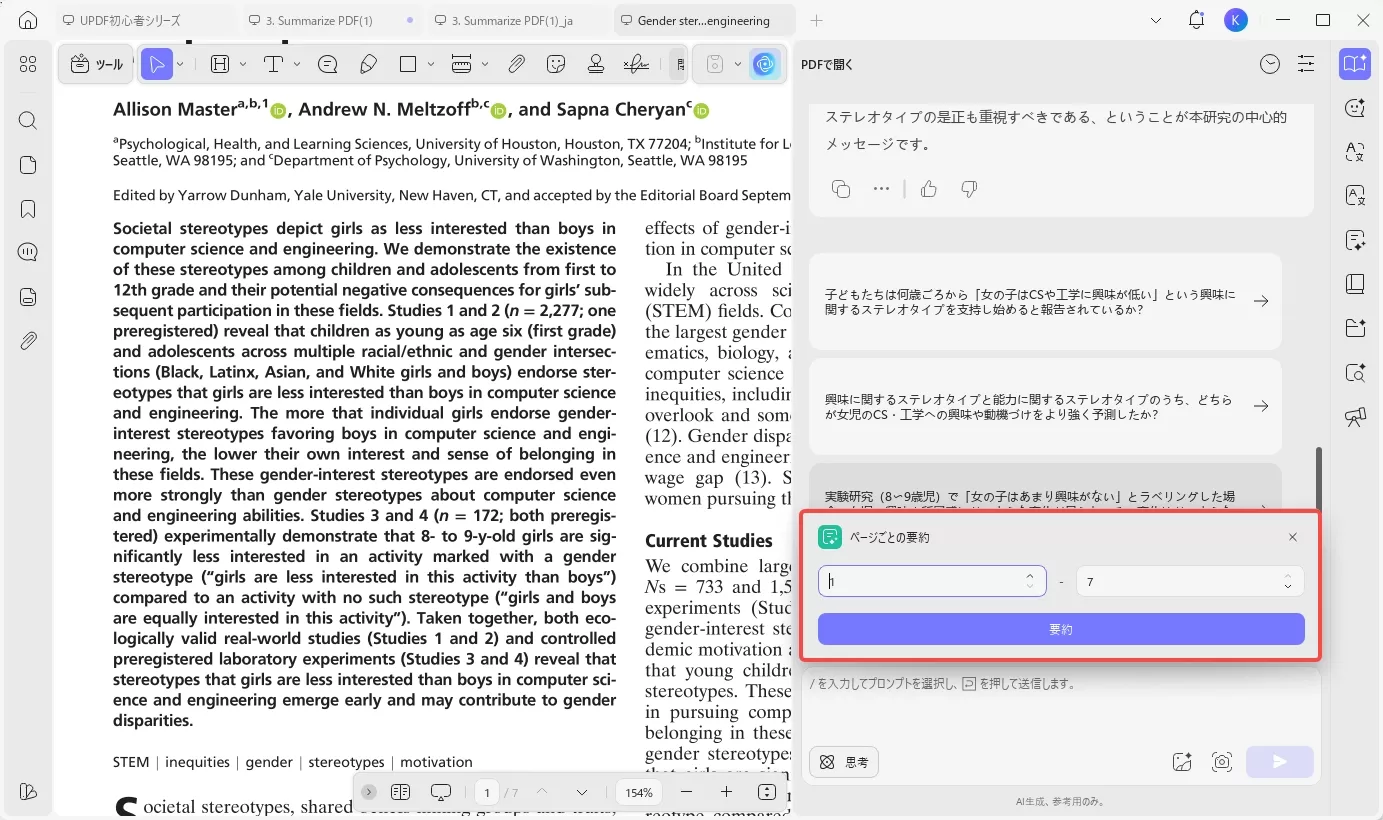1383x820 pixels.
Task: Expand the page navigation dropdown chevron
Action: 582,791
